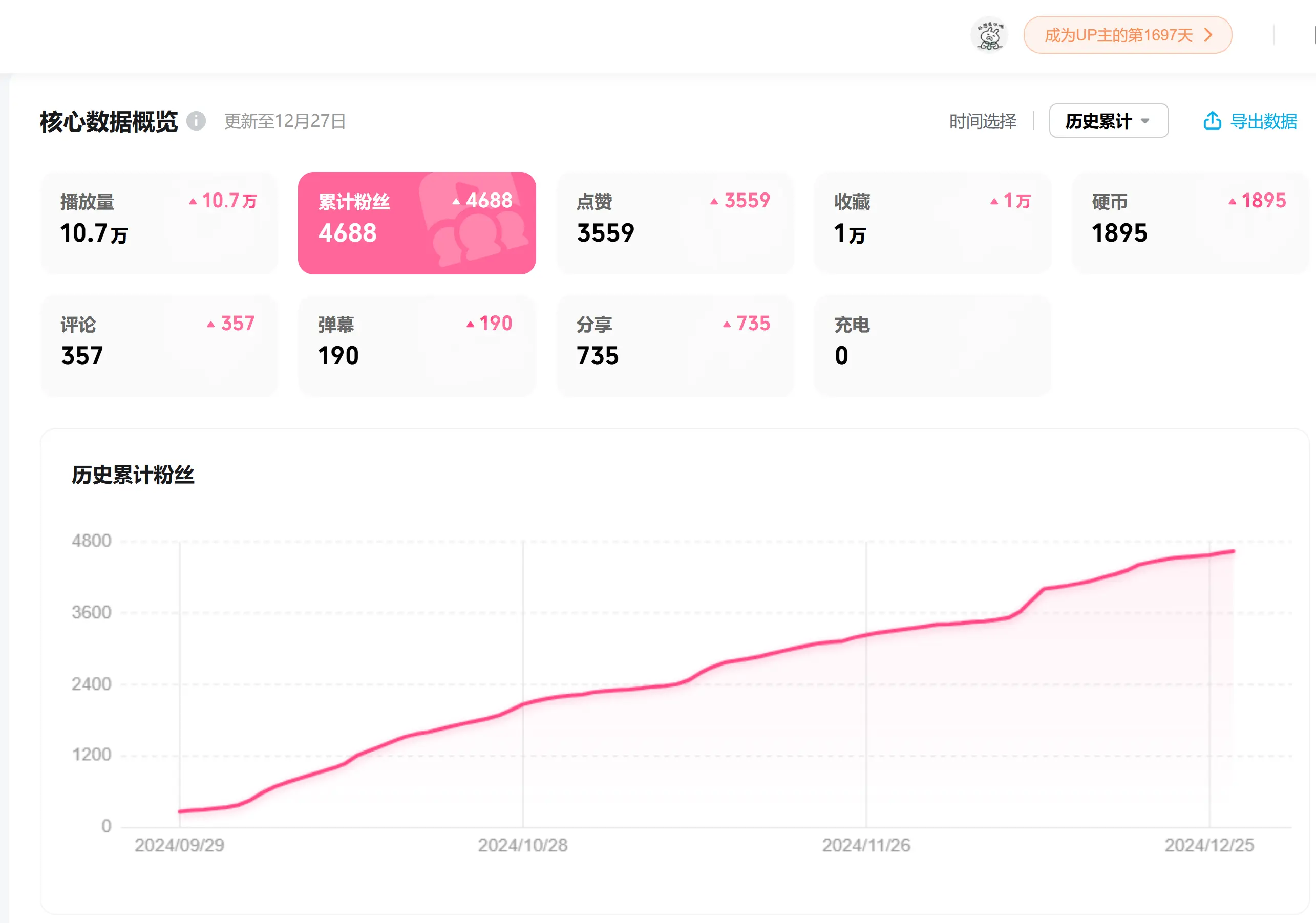Show the 硬币 metric chart
1316x923 pixels.
click(1190, 223)
